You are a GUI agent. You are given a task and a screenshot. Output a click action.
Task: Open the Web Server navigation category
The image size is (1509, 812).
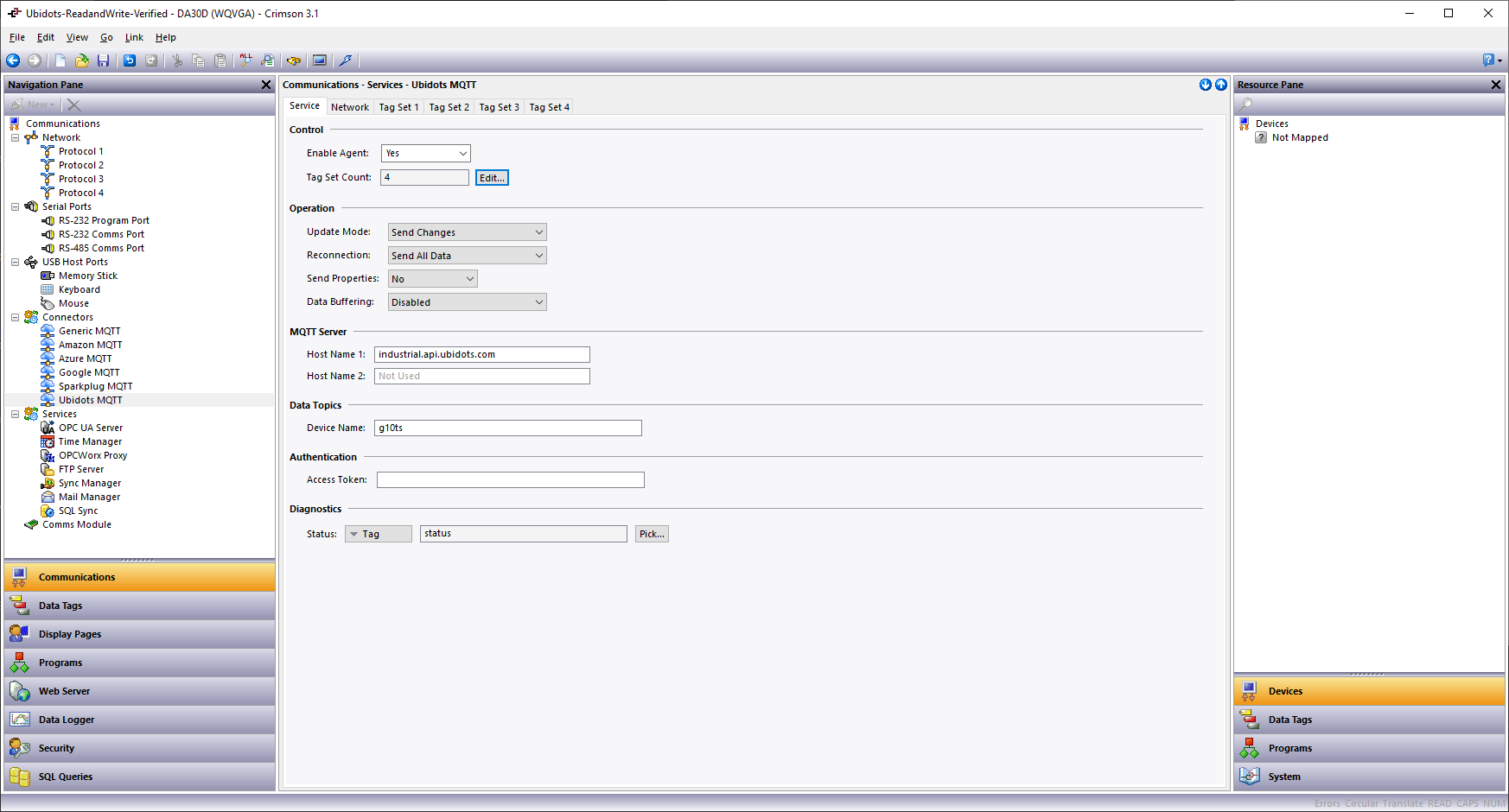coord(139,691)
